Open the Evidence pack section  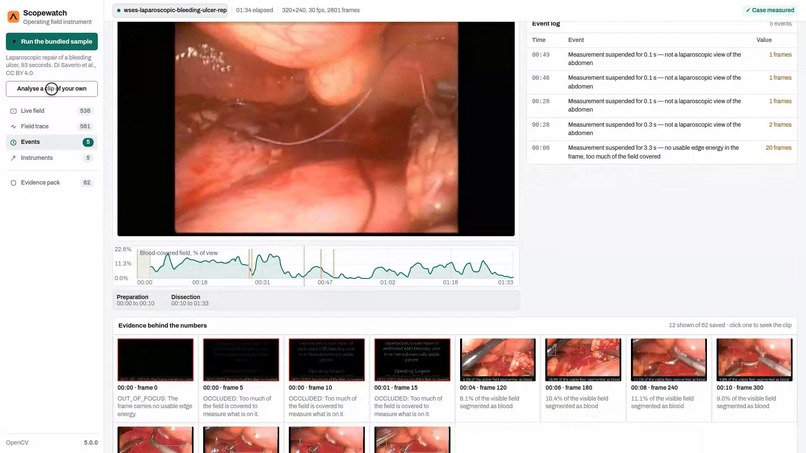pos(51,183)
